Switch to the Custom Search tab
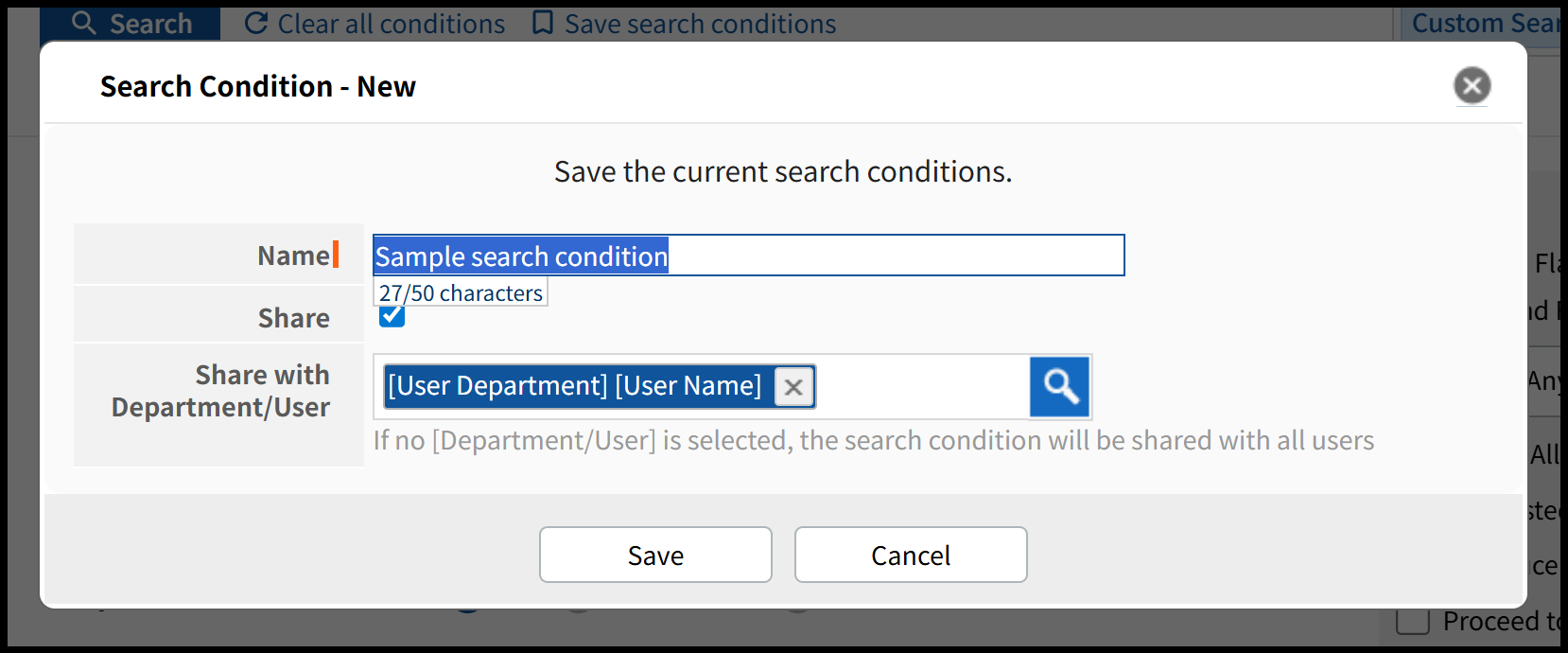1568x653 pixels. point(1485,23)
